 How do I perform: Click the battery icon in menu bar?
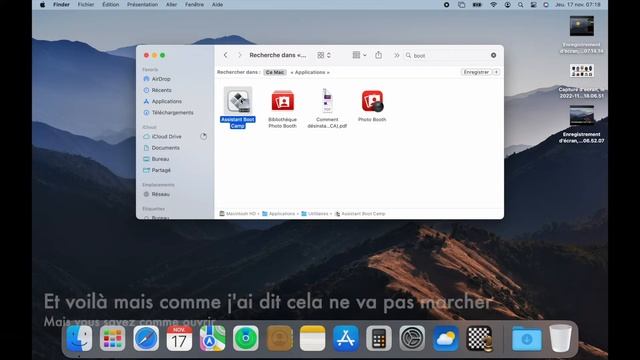point(477,4)
